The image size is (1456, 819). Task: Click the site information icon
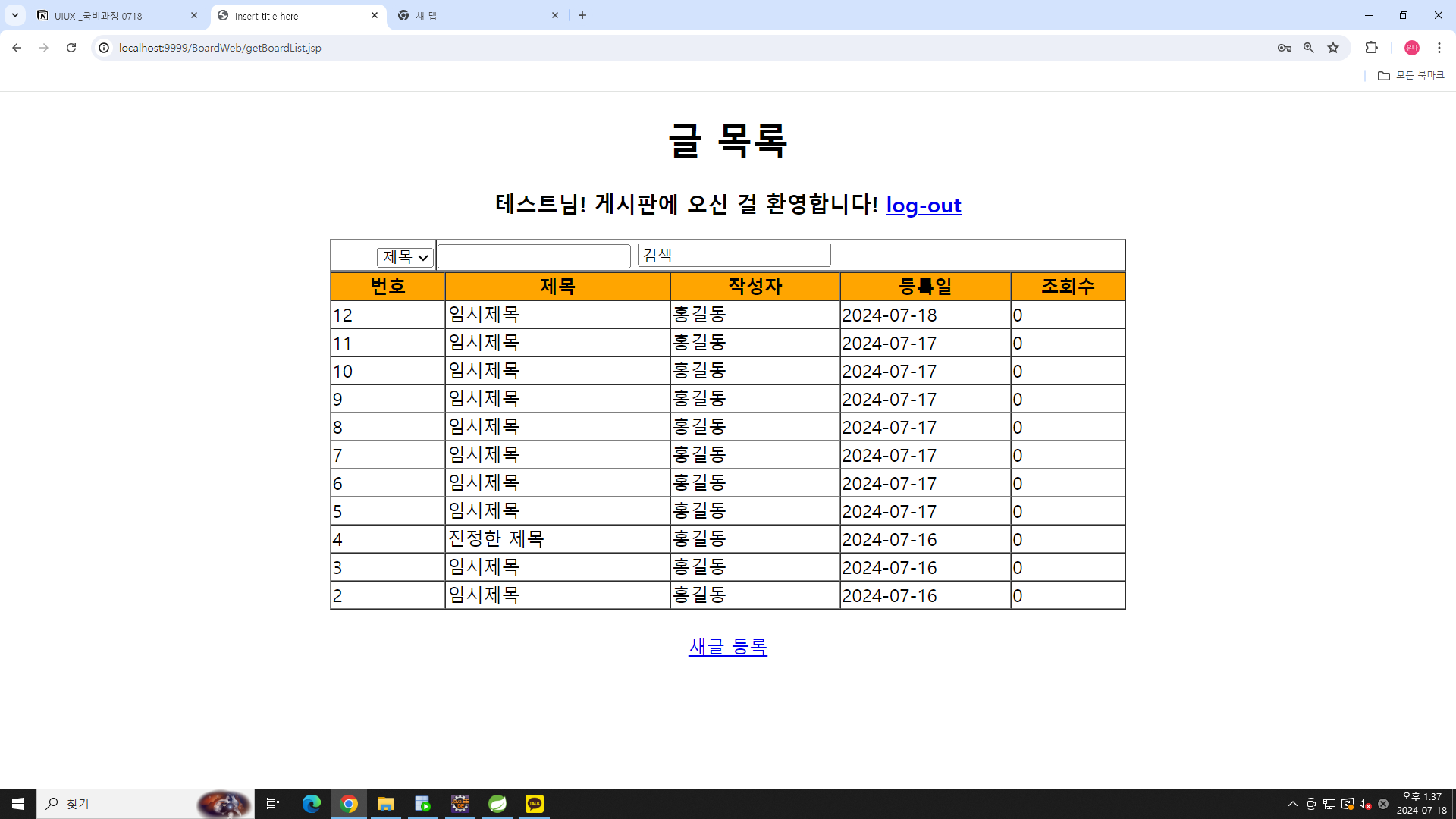click(104, 48)
